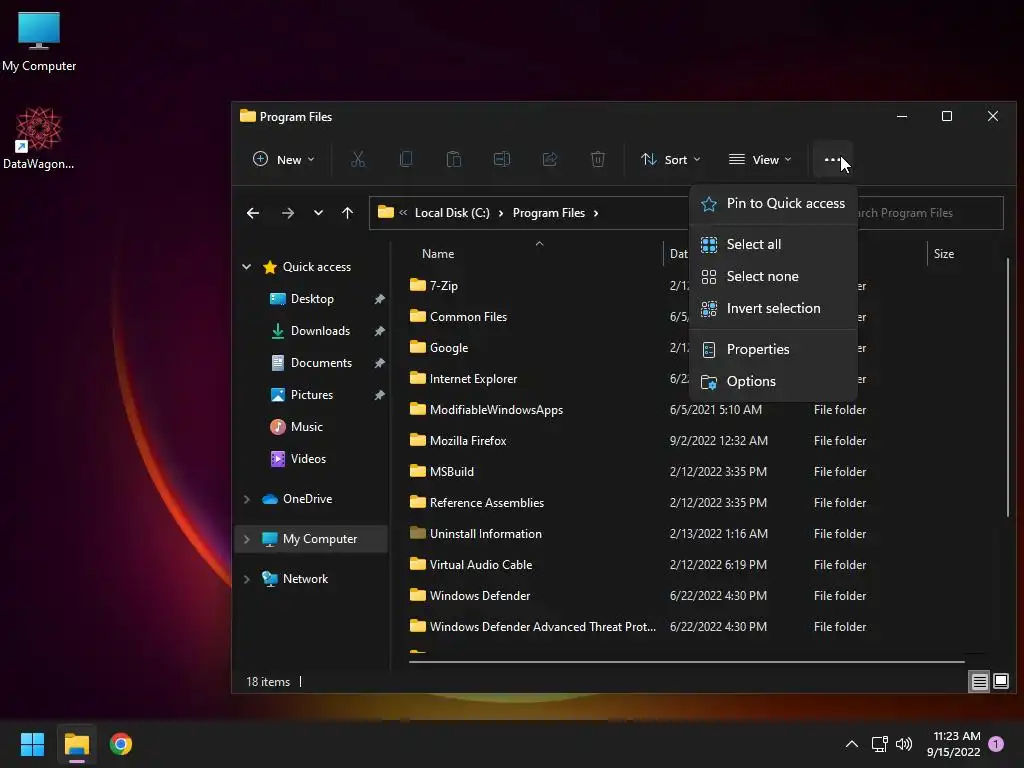The image size is (1024, 768).
Task: Go back with the left arrow
Action: [x=253, y=213]
